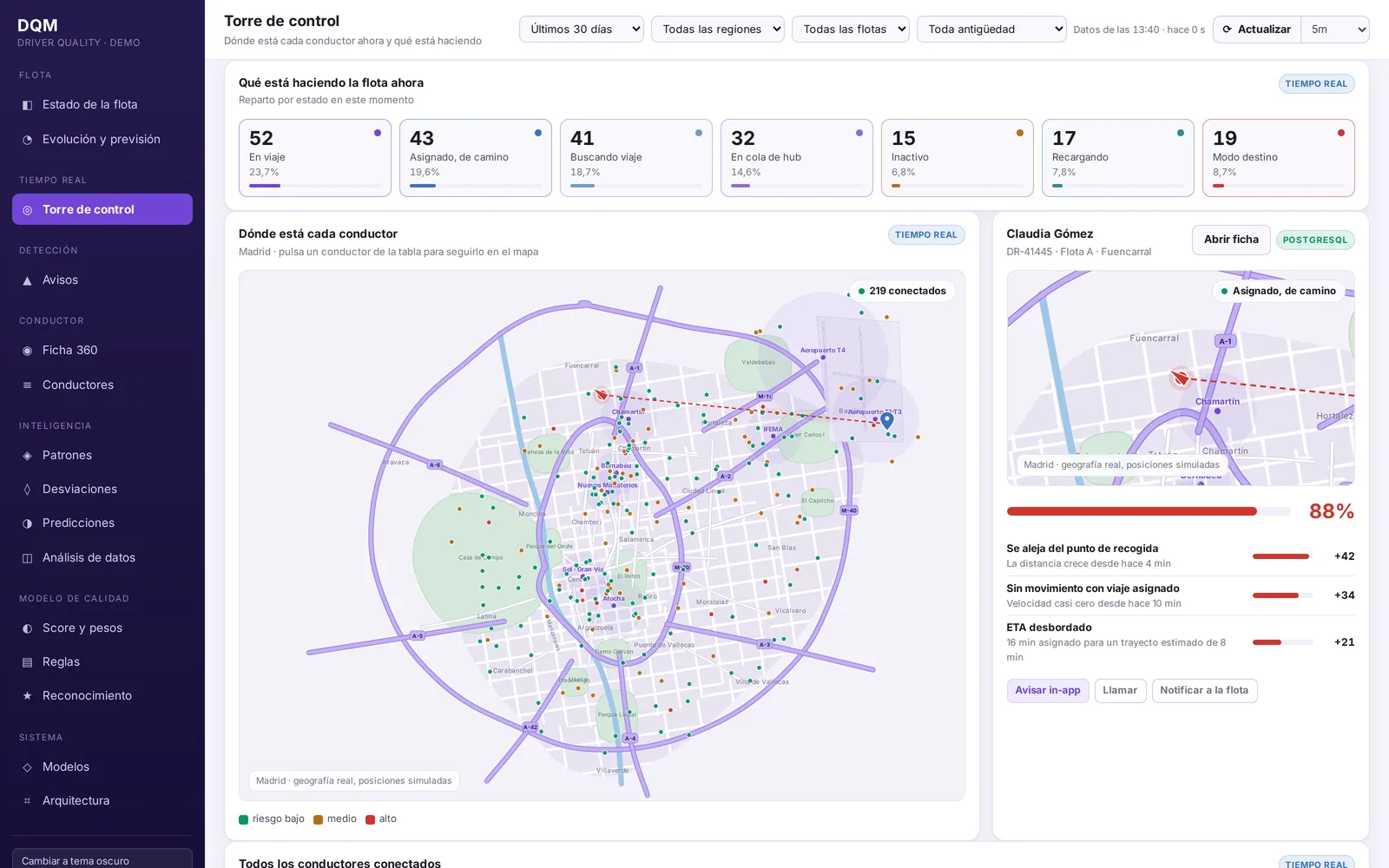Click the DQM logo title

tap(37, 26)
